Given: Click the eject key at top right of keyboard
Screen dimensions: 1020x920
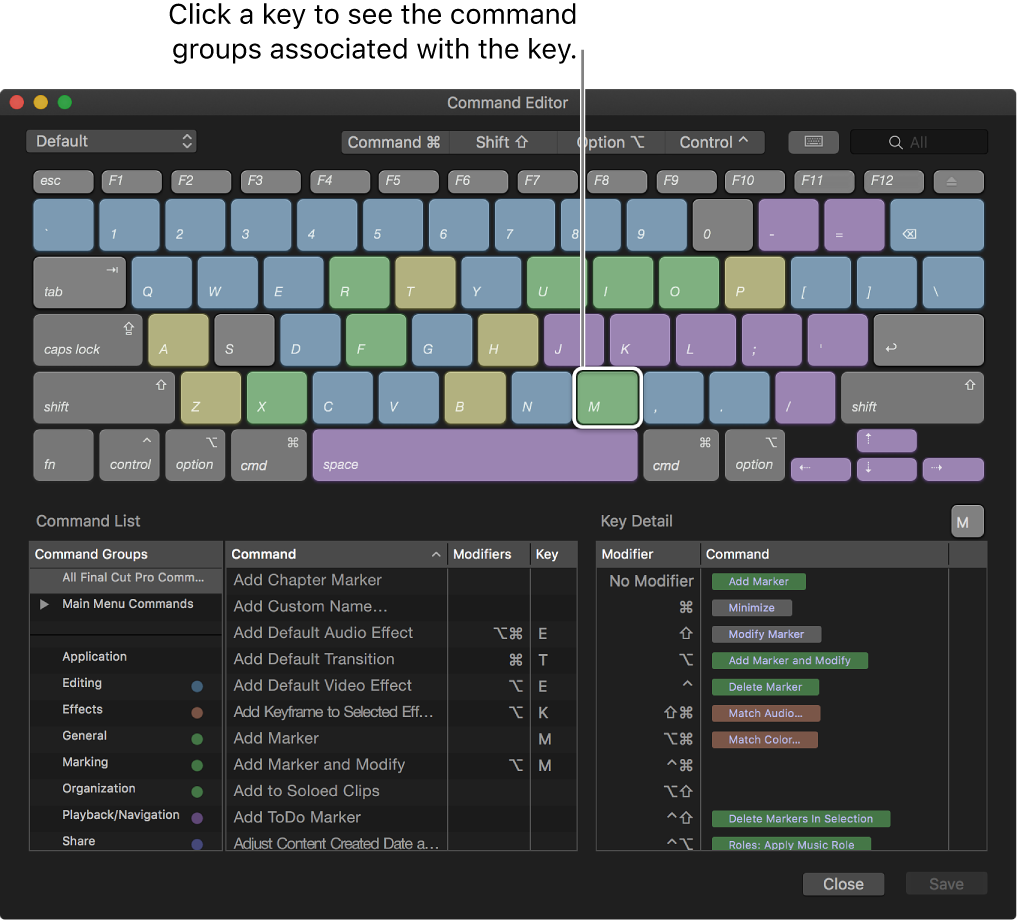Looking at the screenshot, I should click(957, 181).
